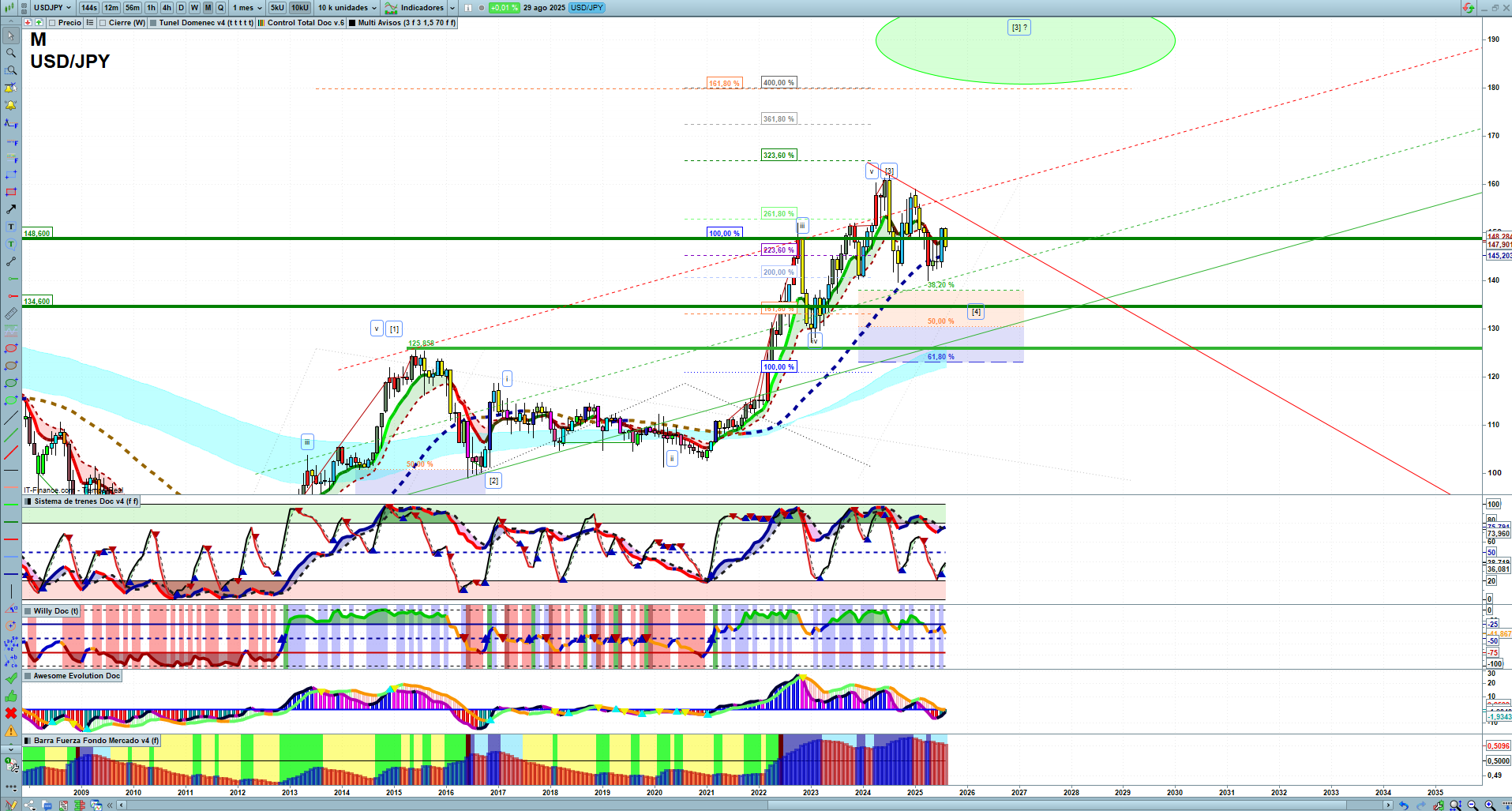The image size is (1512, 811).
Task: Select the red rectangle drawing tool
Action: [x=11, y=192]
